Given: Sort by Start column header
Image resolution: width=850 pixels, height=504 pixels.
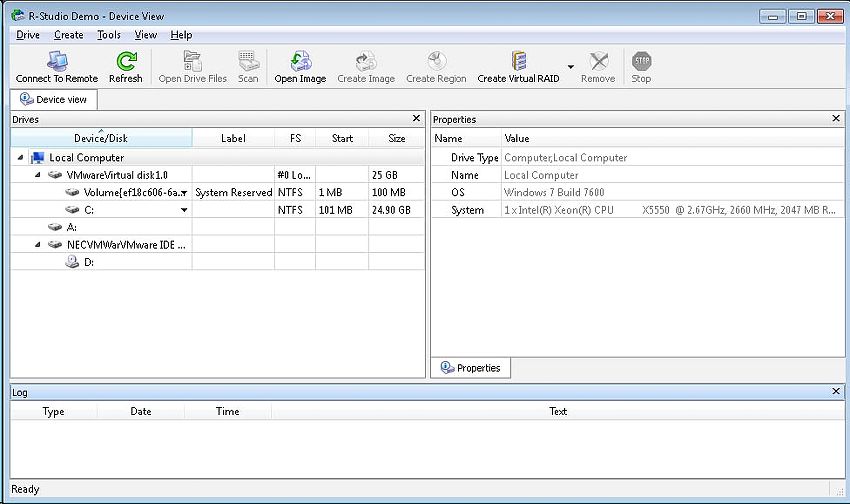Looking at the screenshot, I should click(342, 138).
